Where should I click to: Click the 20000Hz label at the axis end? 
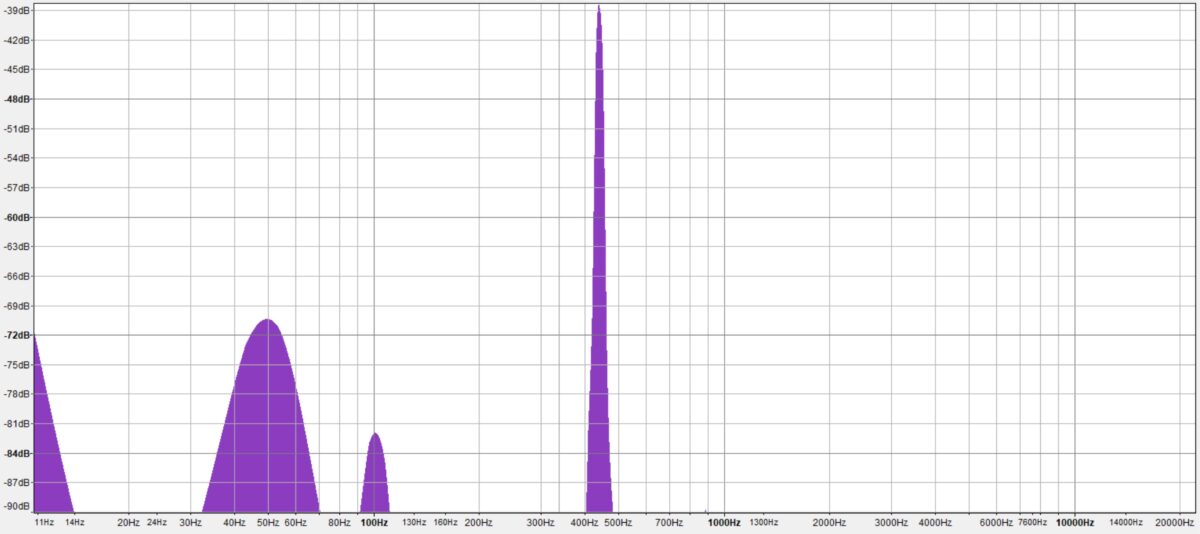click(x=1175, y=522)
